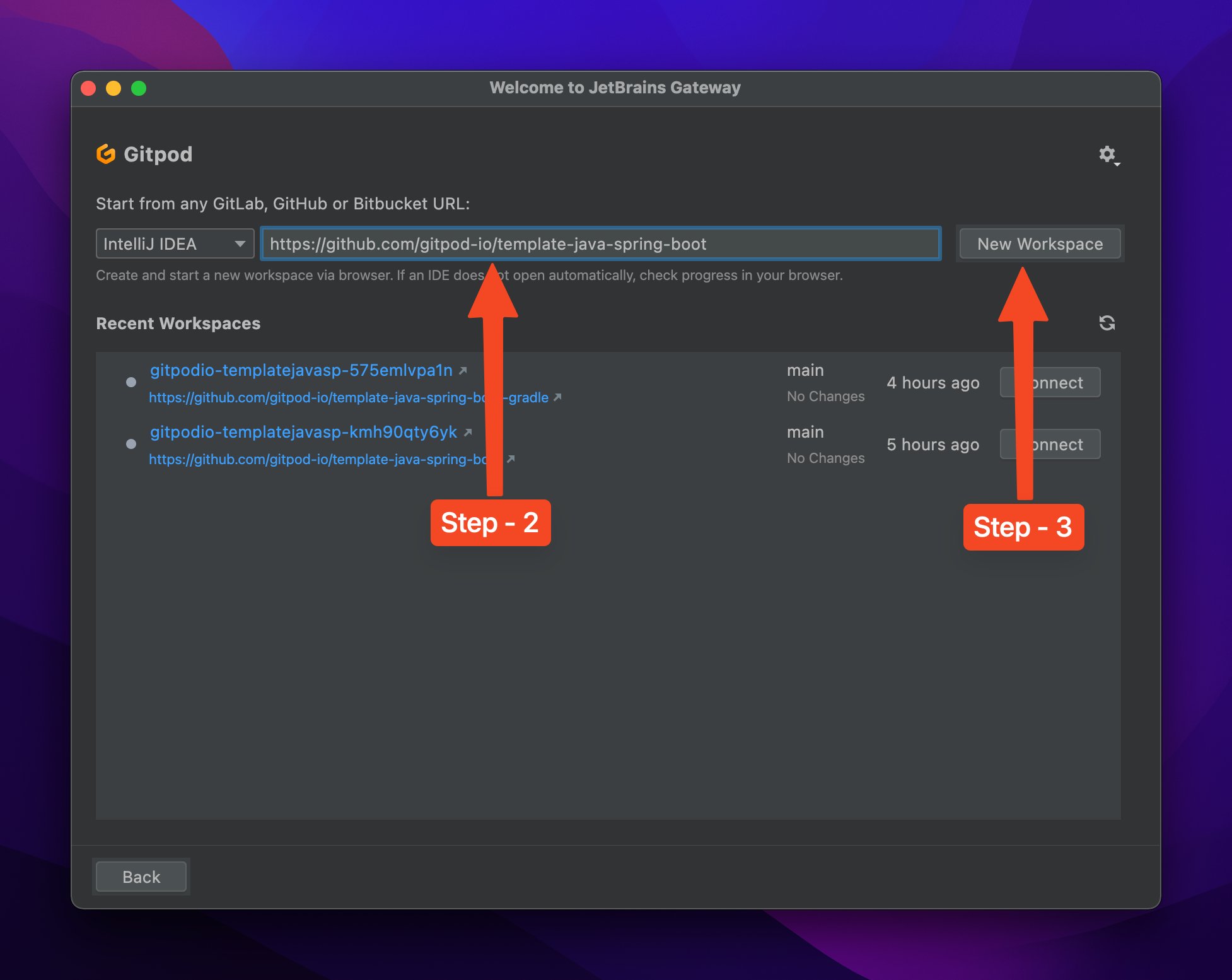Click 'No Changes' in the 575emlvpa1n row
The image size is (1232, 980).
pos(826,396)
